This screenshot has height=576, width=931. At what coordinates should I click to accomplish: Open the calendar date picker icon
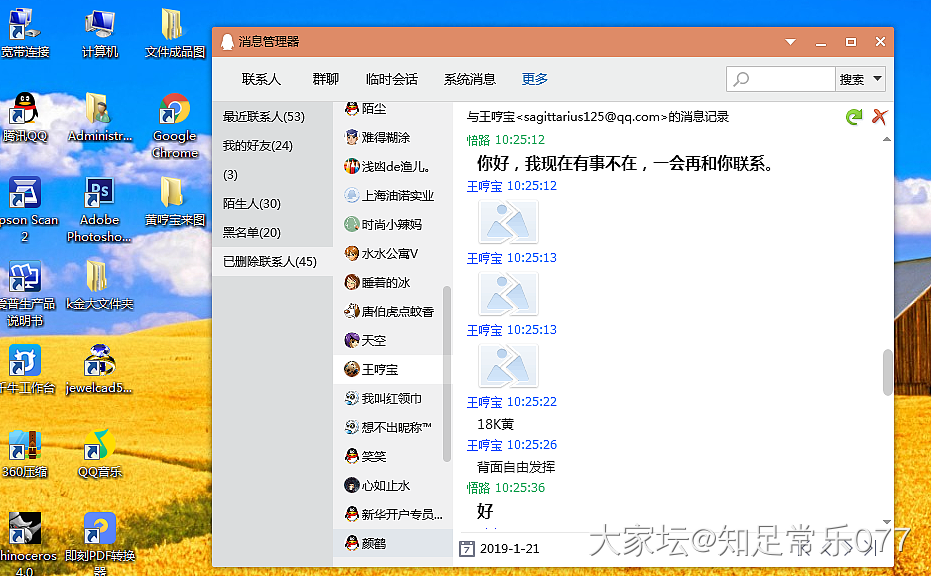(x=466, y=548)
